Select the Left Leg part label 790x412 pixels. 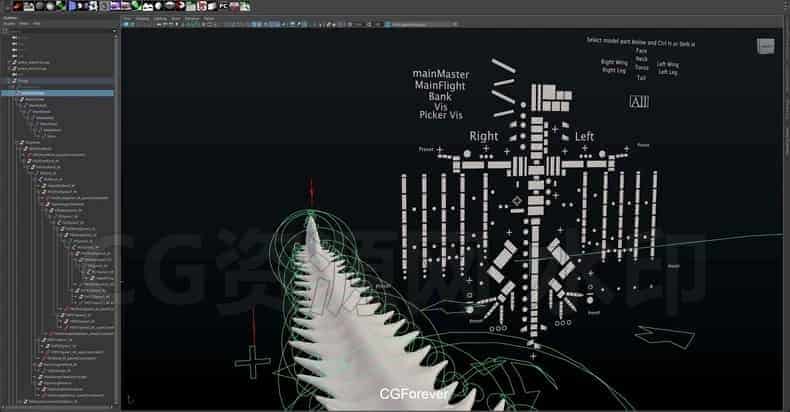pos(668,72)
